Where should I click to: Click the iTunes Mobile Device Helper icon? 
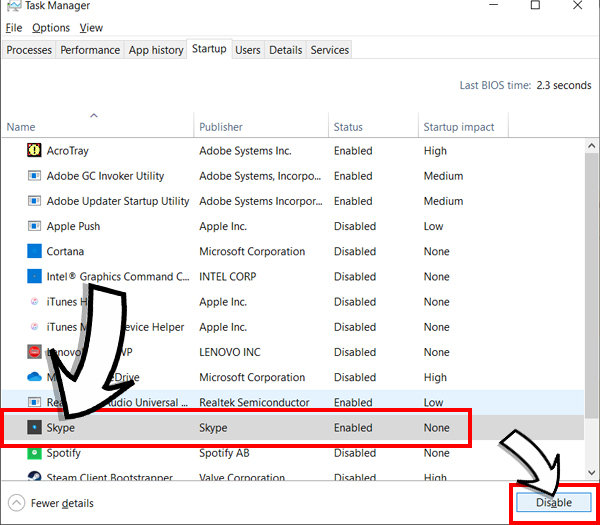(34, 327)
